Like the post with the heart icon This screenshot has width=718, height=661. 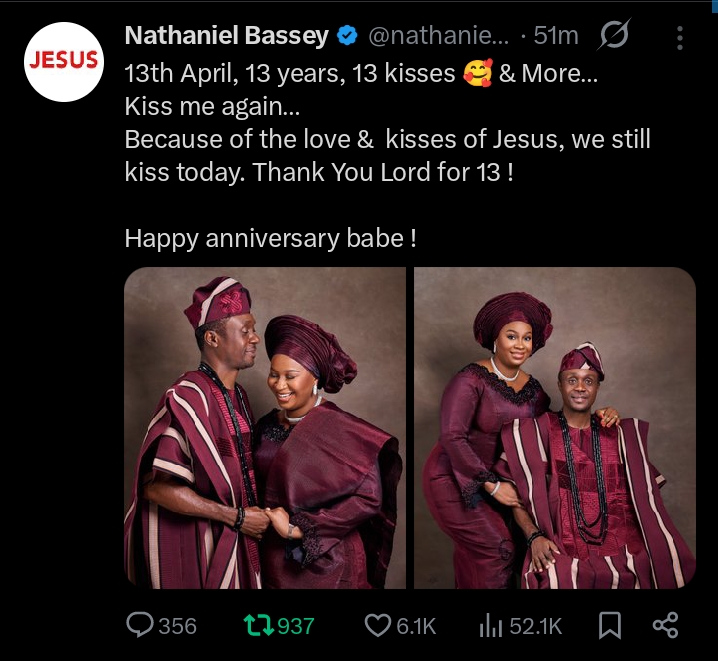pos(377,625)
